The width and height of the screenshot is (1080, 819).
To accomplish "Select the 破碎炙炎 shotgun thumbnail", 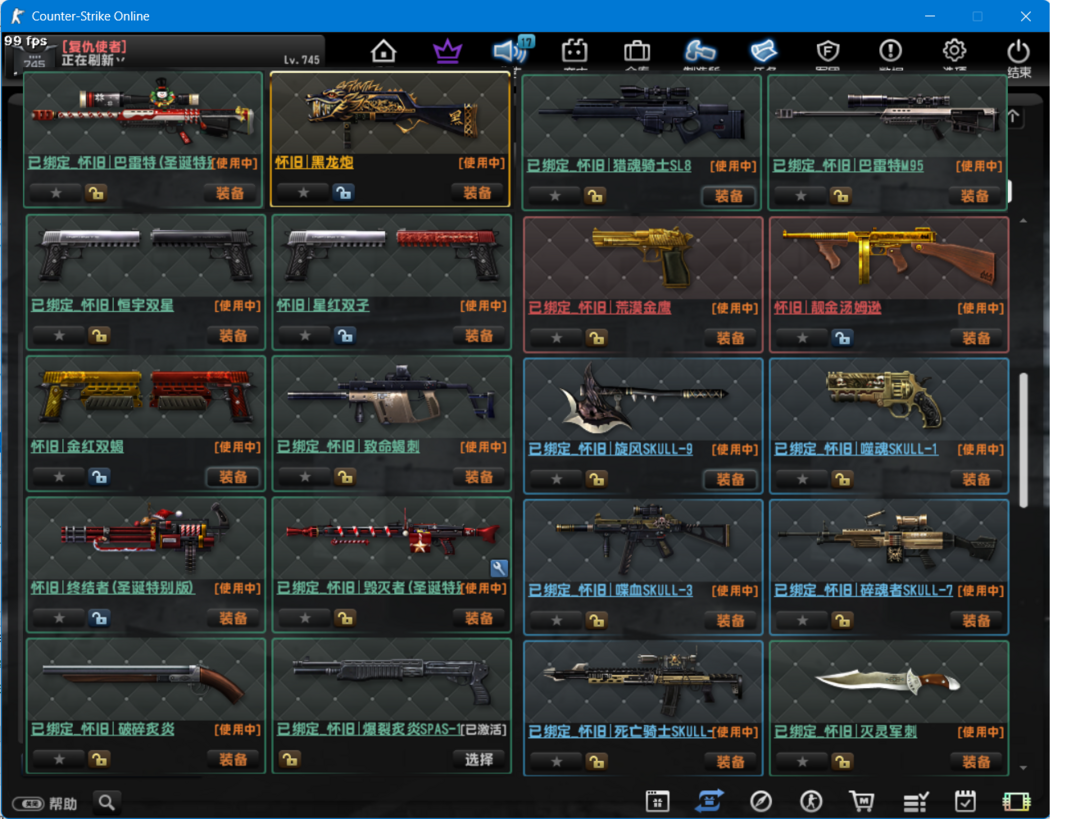I will coord(145,681).
